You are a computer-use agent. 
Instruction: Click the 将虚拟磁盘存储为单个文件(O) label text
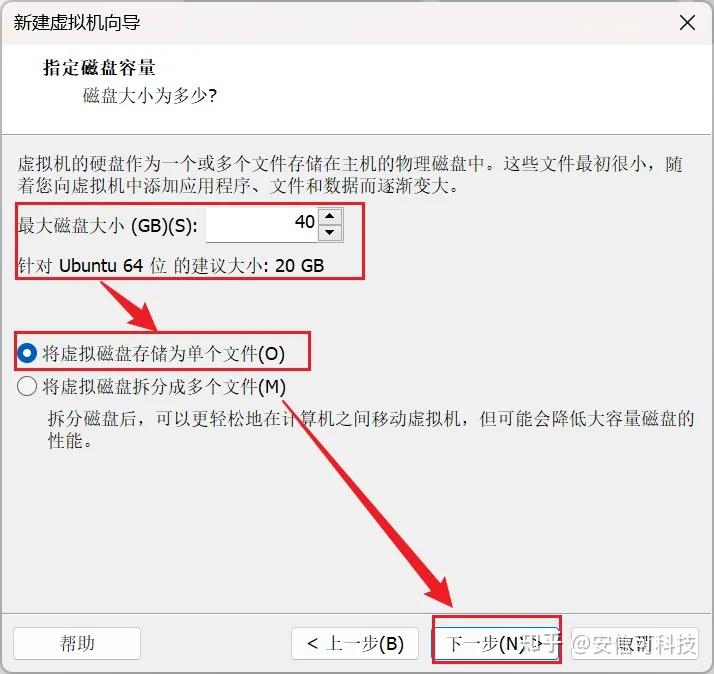164,354
